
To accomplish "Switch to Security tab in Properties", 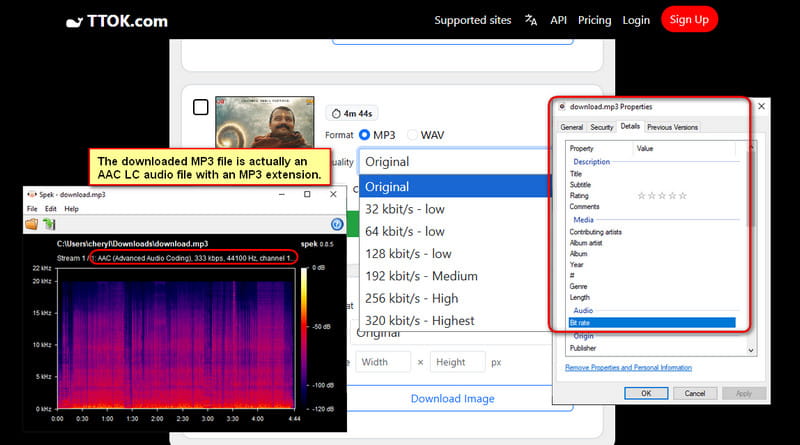I will tap(602, 127).
